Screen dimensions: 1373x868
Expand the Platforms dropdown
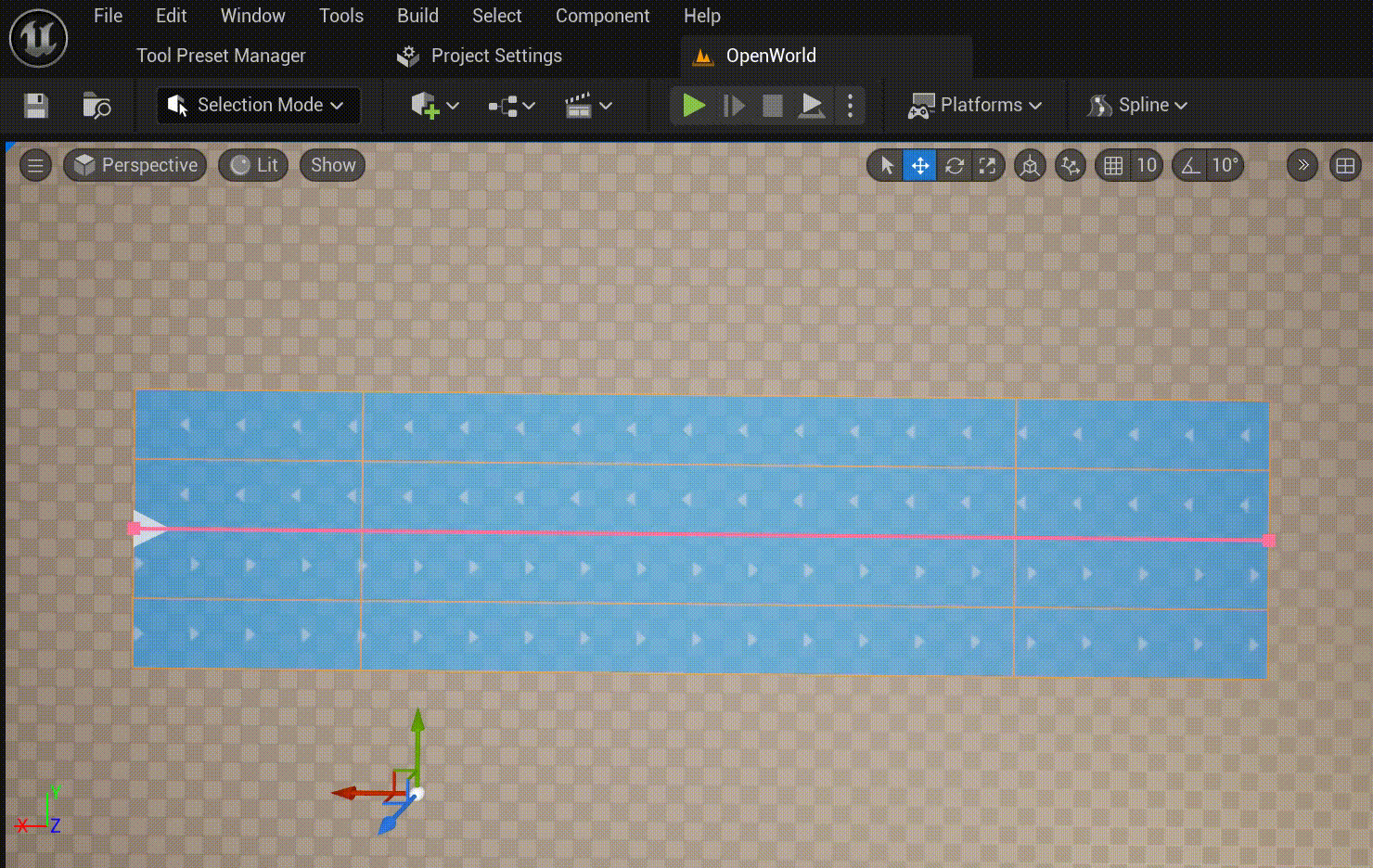975,105
